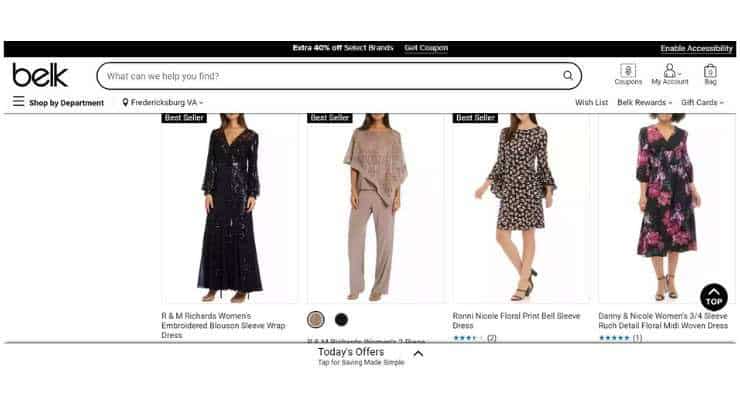
Task: Select the taupe color swatch
Action: tap(316, 320)
